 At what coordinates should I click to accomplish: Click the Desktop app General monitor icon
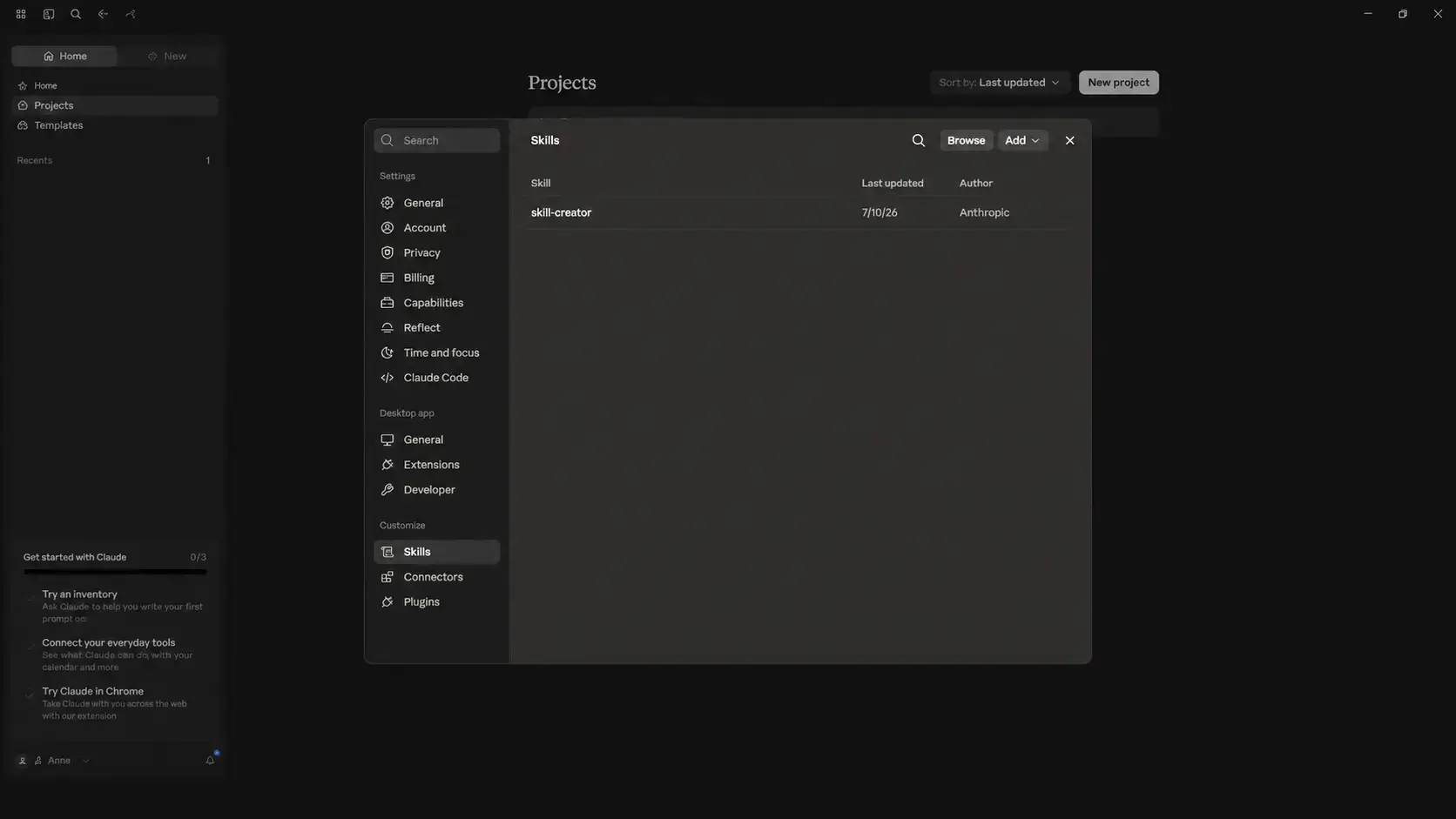click(388, 440)
